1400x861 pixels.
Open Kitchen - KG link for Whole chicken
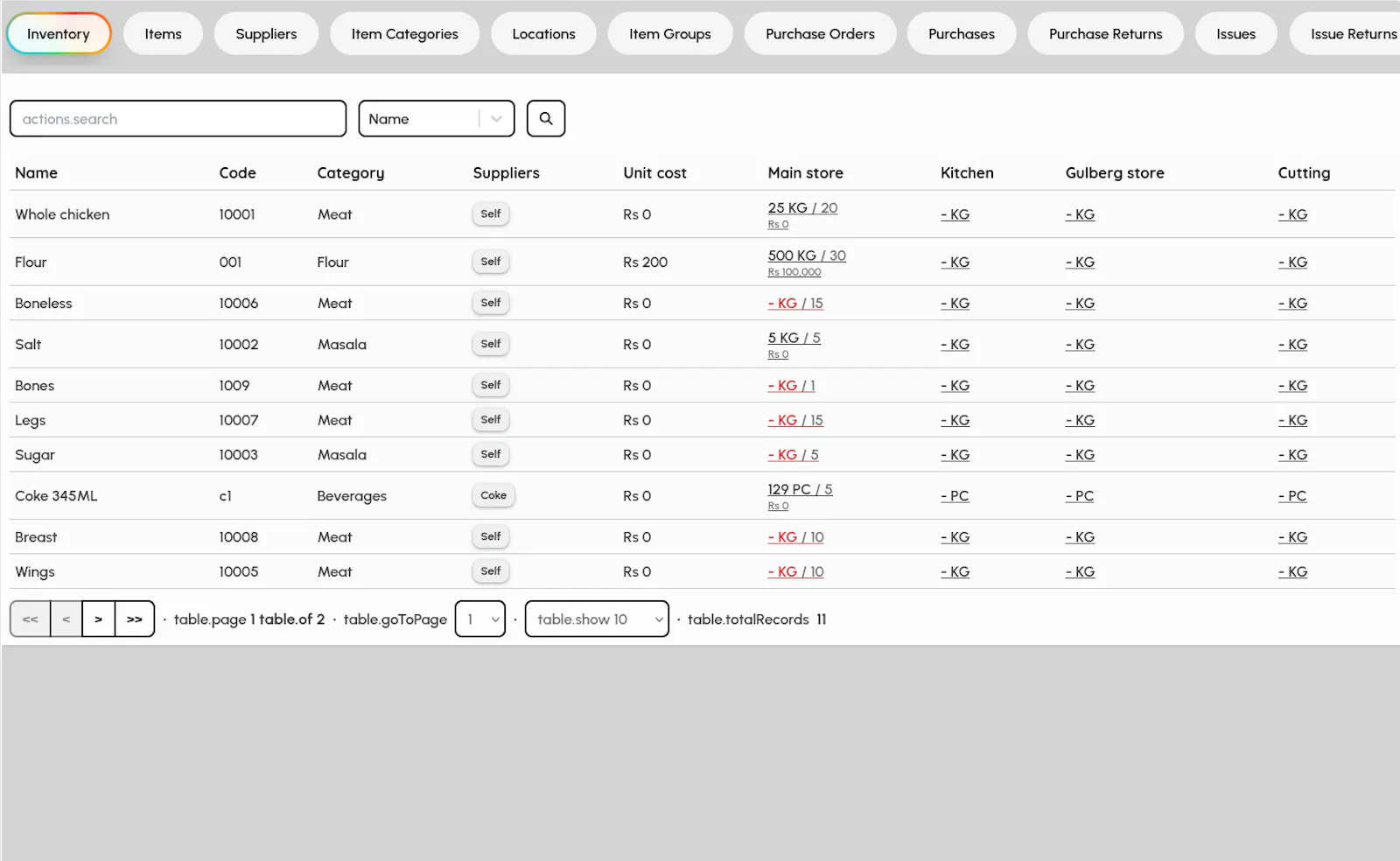(x=955, y=214)
